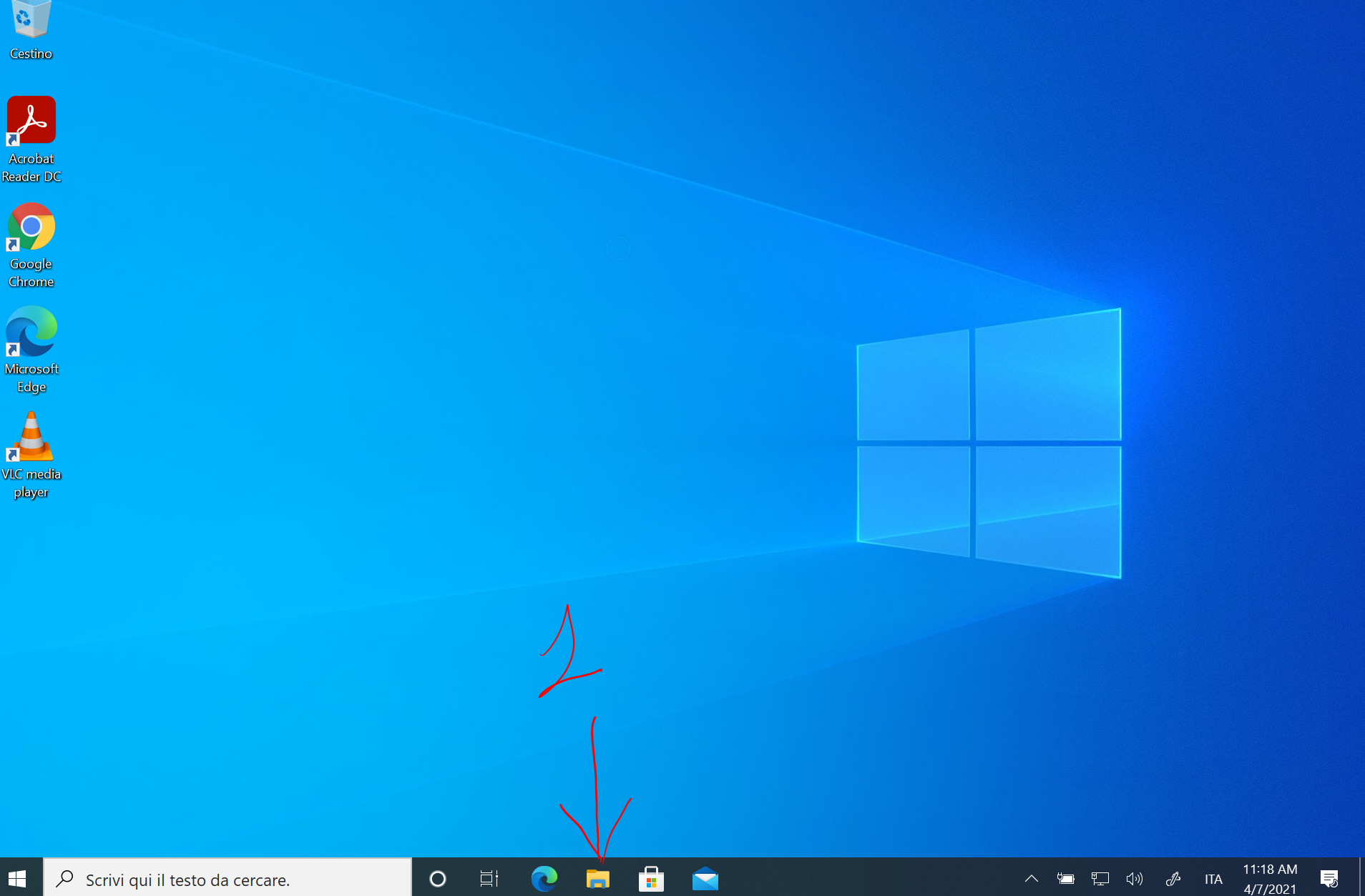Open Microsoft Store from the taskbar
Screen dimensions: 1365x896
651,879
